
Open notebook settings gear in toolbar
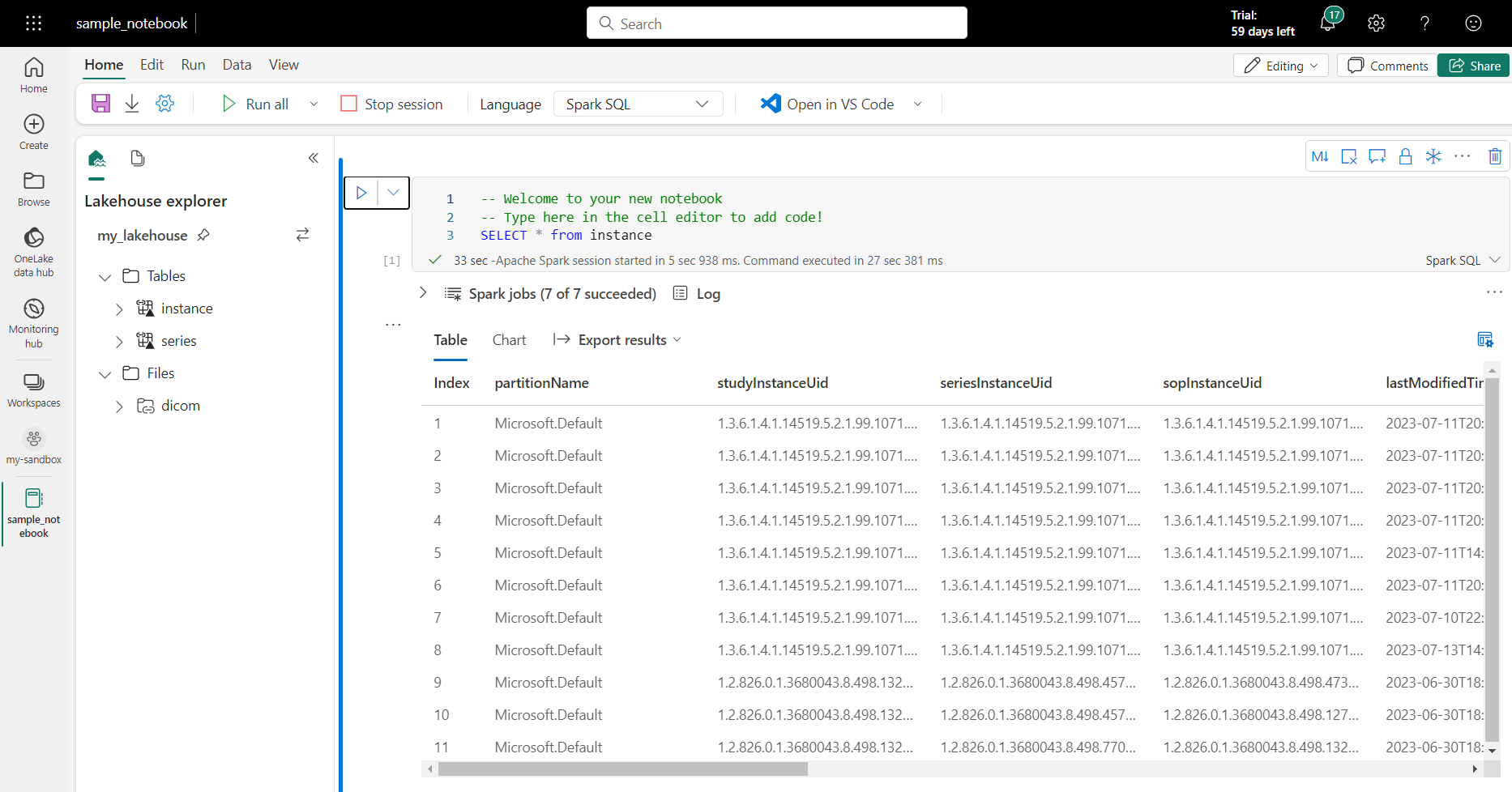click(x=165, y=104)
